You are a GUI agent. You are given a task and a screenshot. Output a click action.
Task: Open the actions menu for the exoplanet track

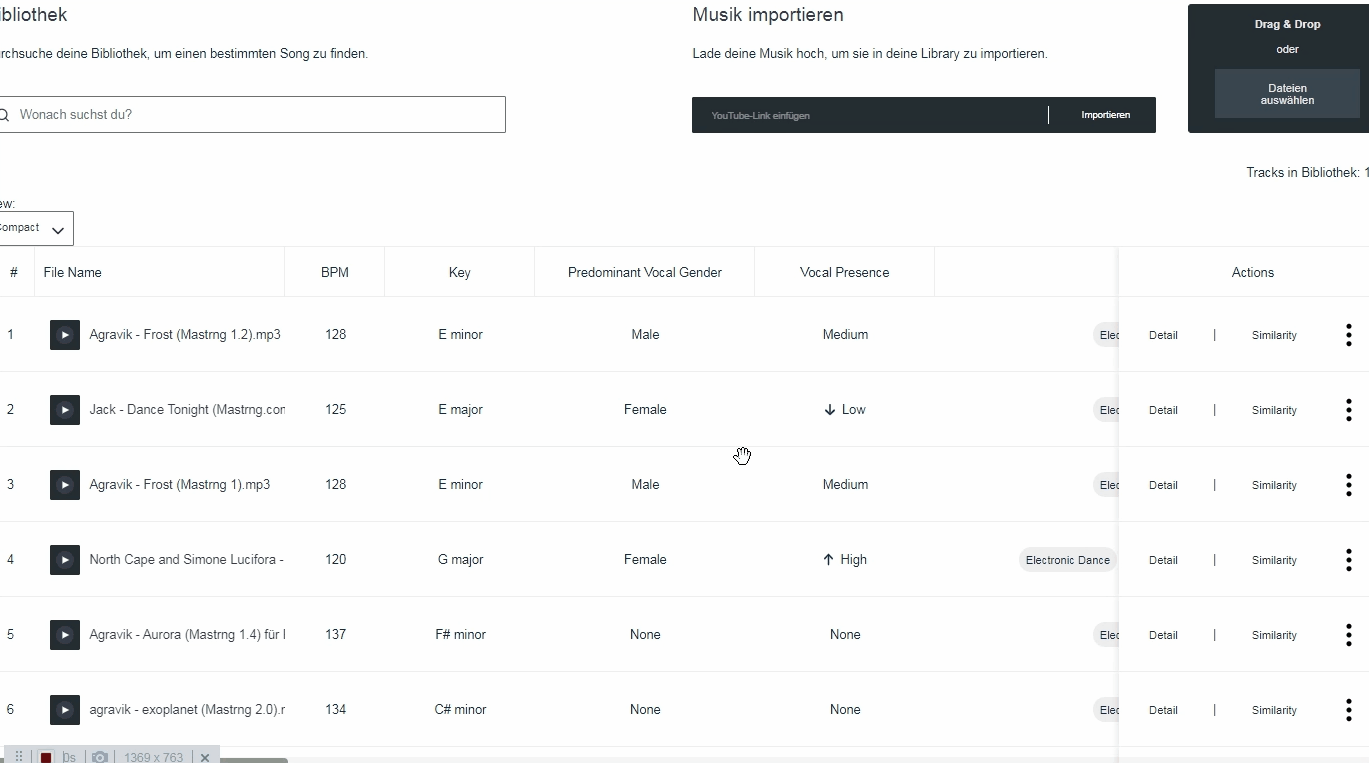pyautogui.click(x=1348, y=710)
